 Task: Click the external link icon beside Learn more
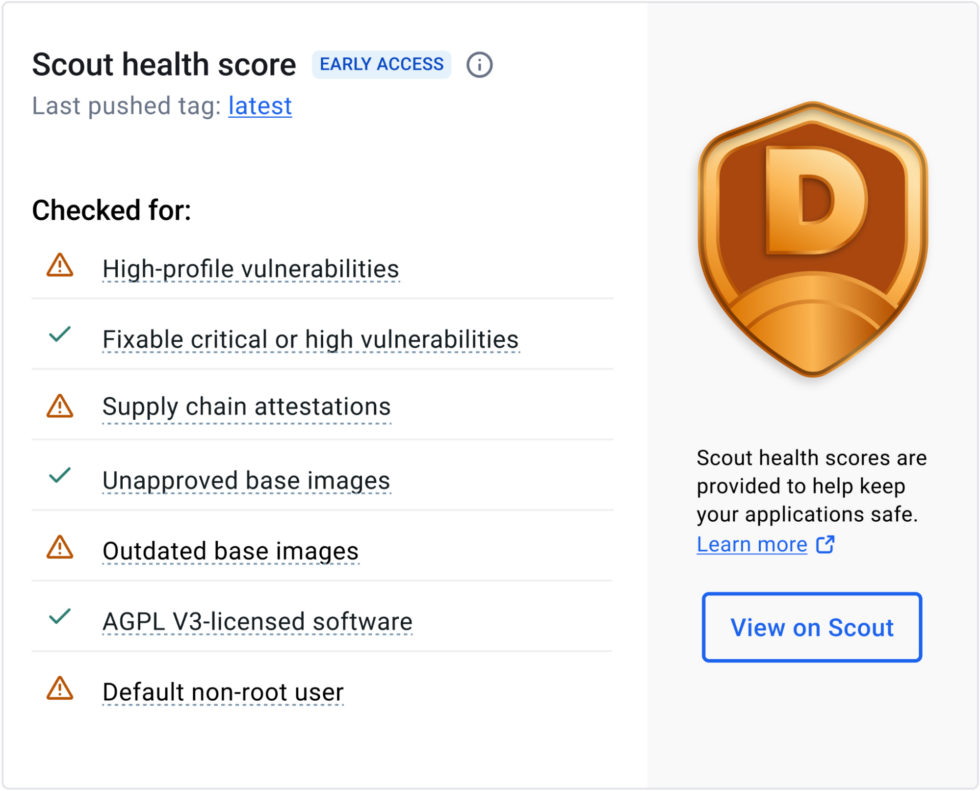point(826,544)
